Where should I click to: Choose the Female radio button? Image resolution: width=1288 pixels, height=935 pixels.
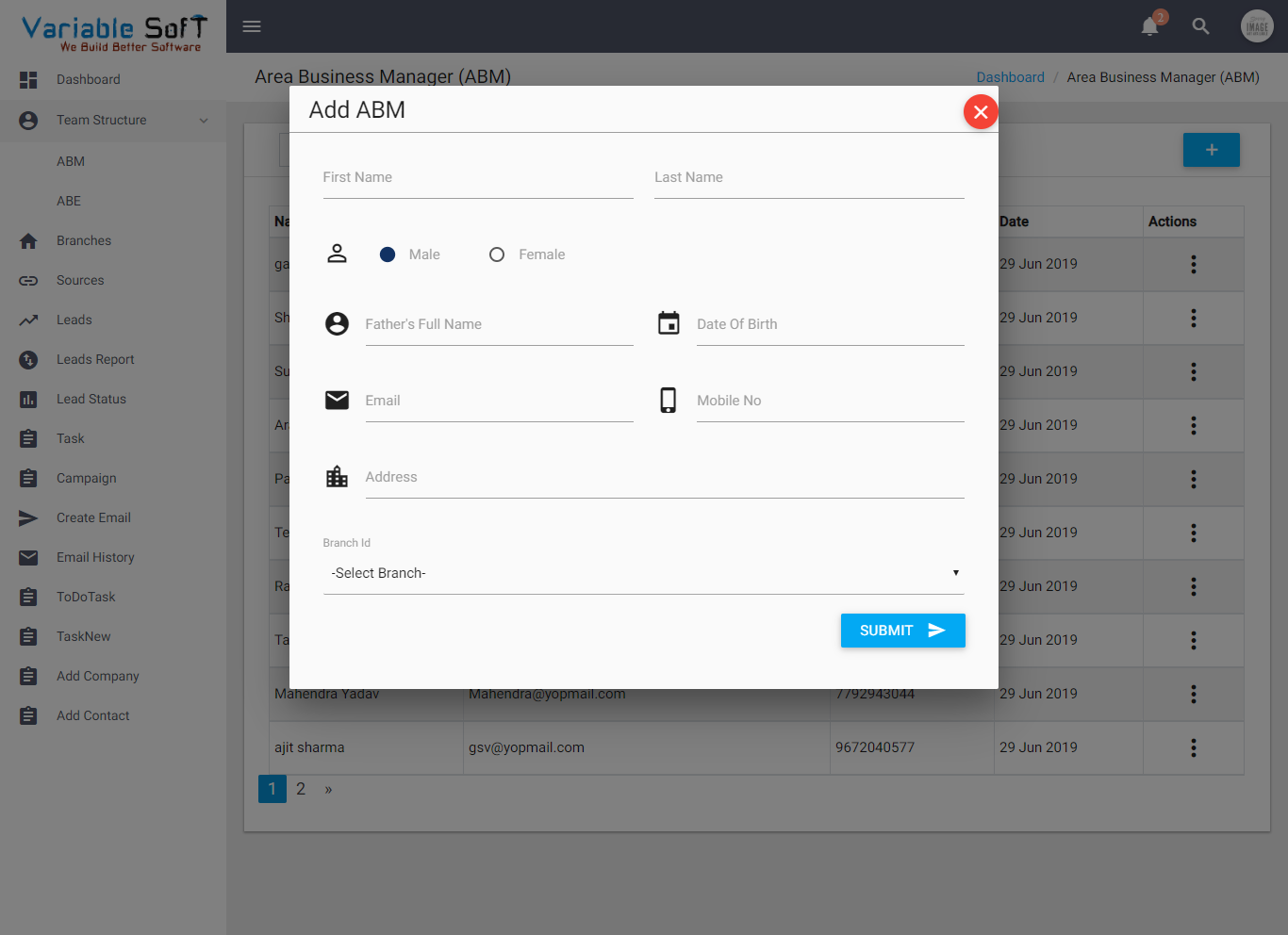tap(497, 254)
